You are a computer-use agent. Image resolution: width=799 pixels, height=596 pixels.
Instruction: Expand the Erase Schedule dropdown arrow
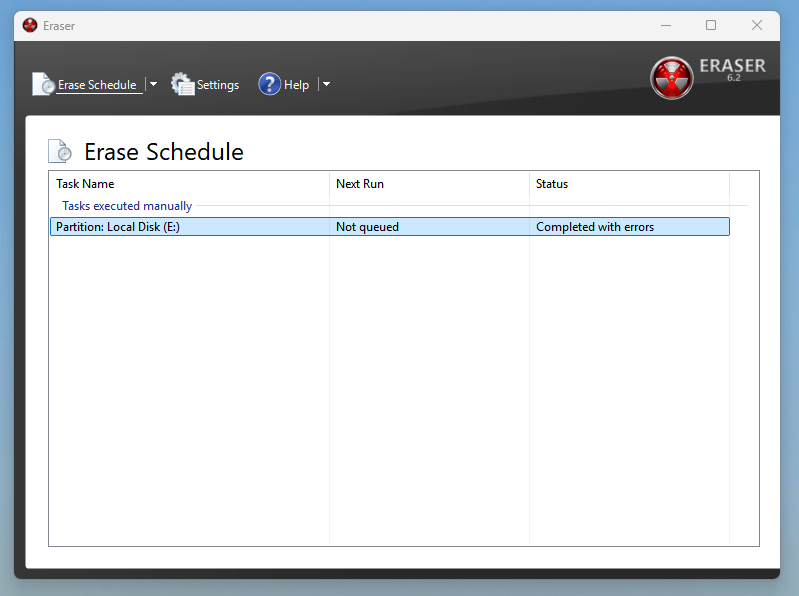153,85
